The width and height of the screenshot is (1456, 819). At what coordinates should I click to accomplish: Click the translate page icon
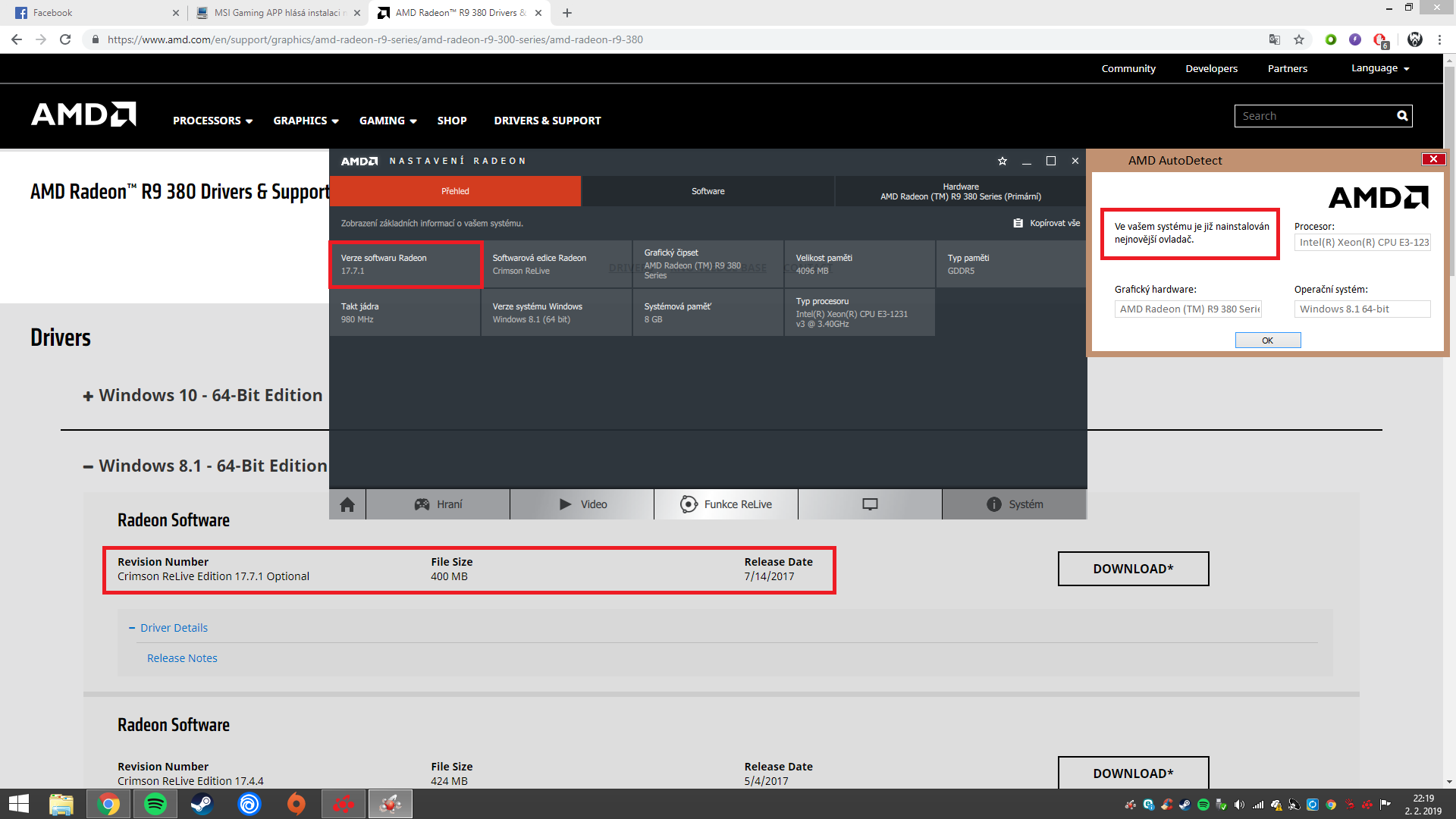pos(1275,39)
